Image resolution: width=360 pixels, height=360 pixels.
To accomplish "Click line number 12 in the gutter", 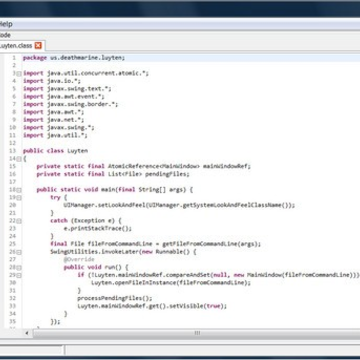I will [x=13, y=143].
